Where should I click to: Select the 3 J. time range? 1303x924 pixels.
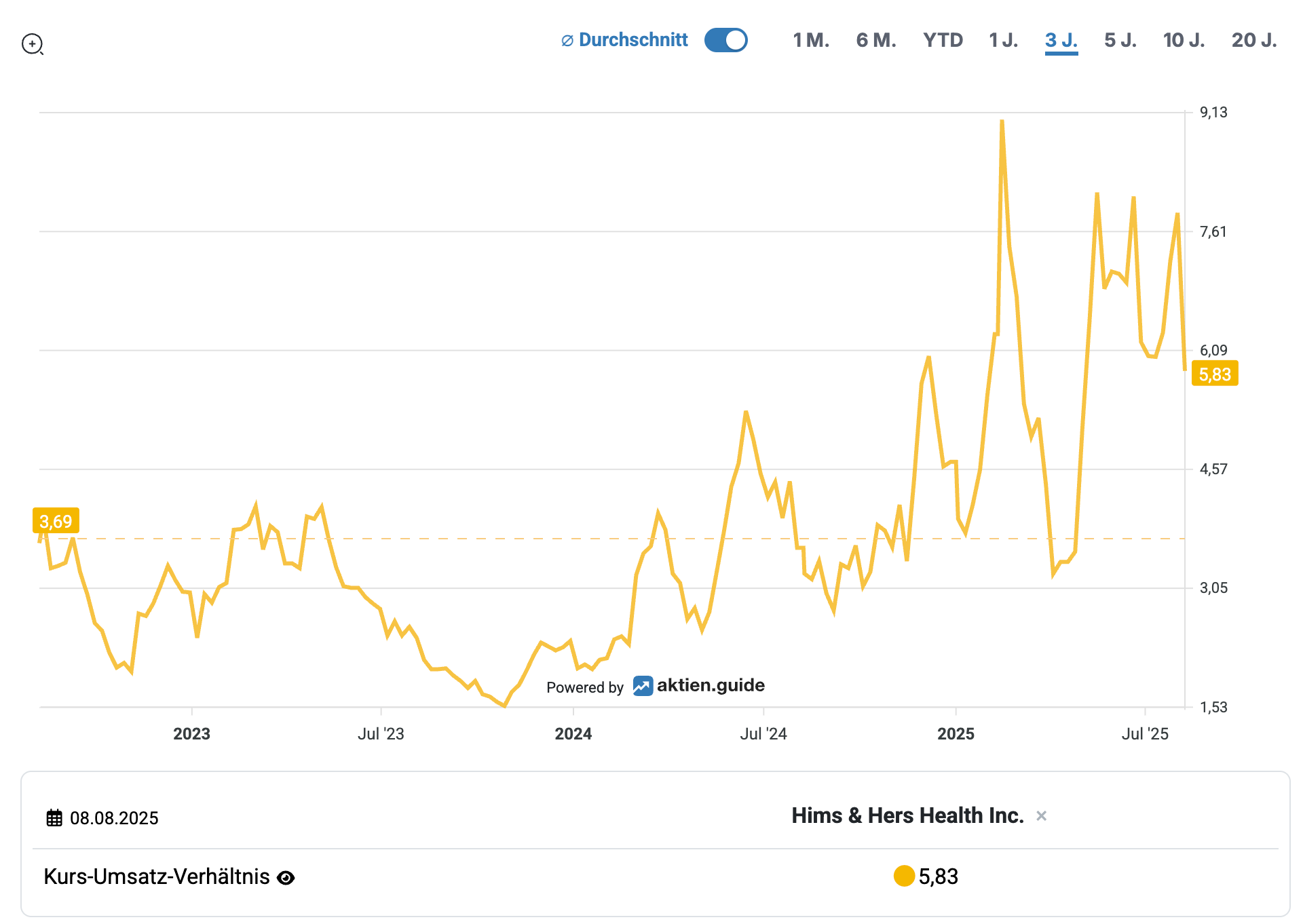tap(1061, 40)
